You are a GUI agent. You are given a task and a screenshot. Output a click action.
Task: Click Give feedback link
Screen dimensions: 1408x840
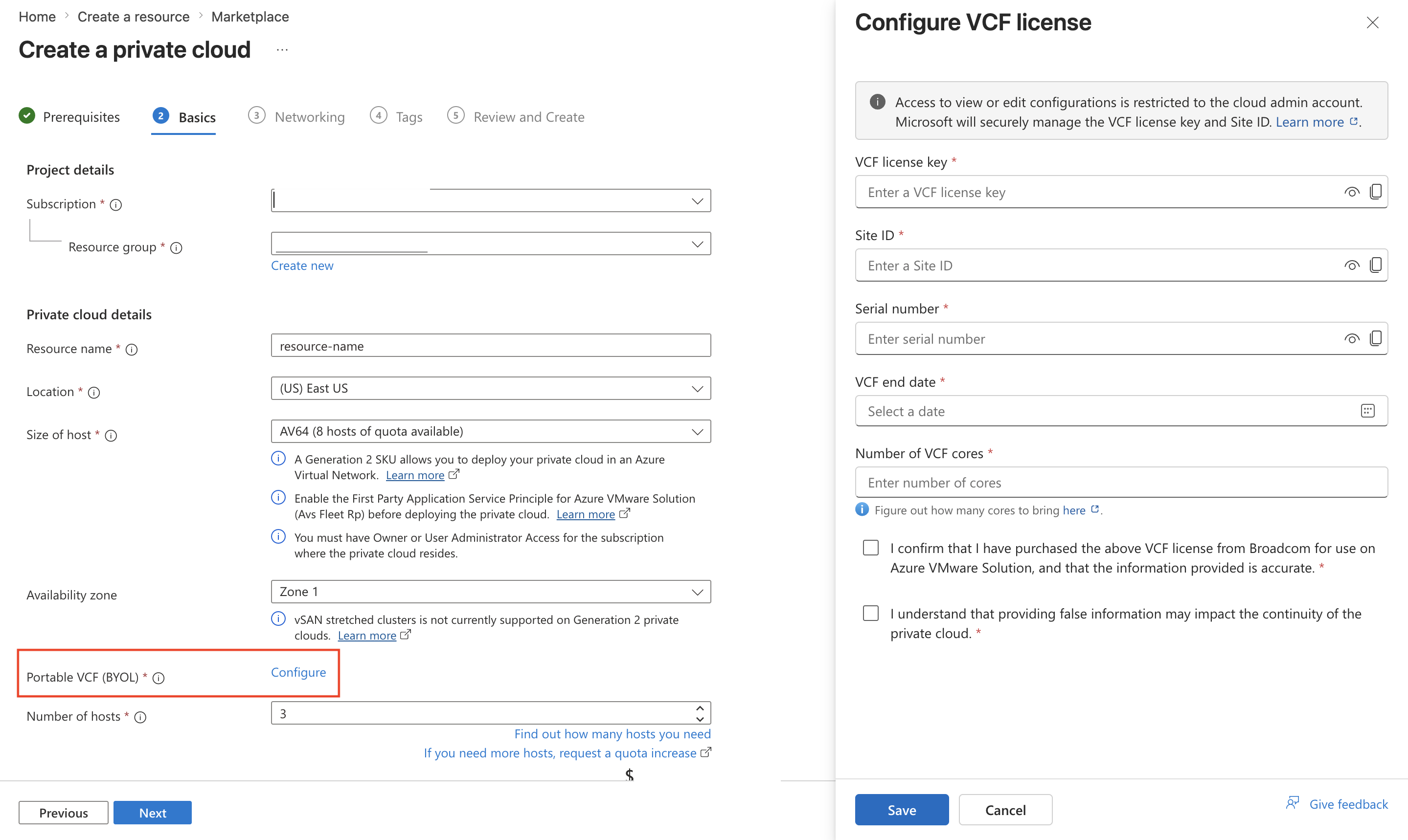pos(1348,804)
